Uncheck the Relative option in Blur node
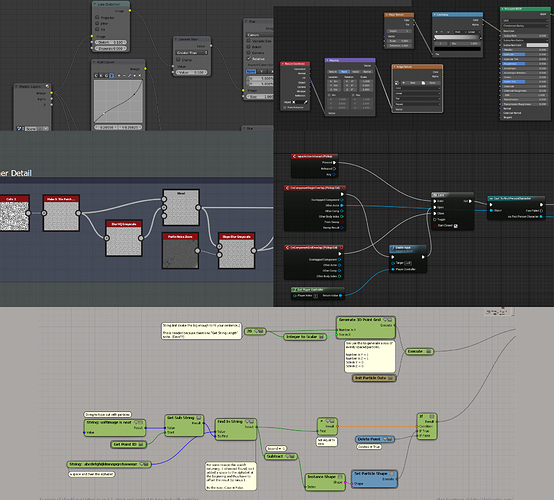Viewport: 554px width, 500px height. pos(248,58)
